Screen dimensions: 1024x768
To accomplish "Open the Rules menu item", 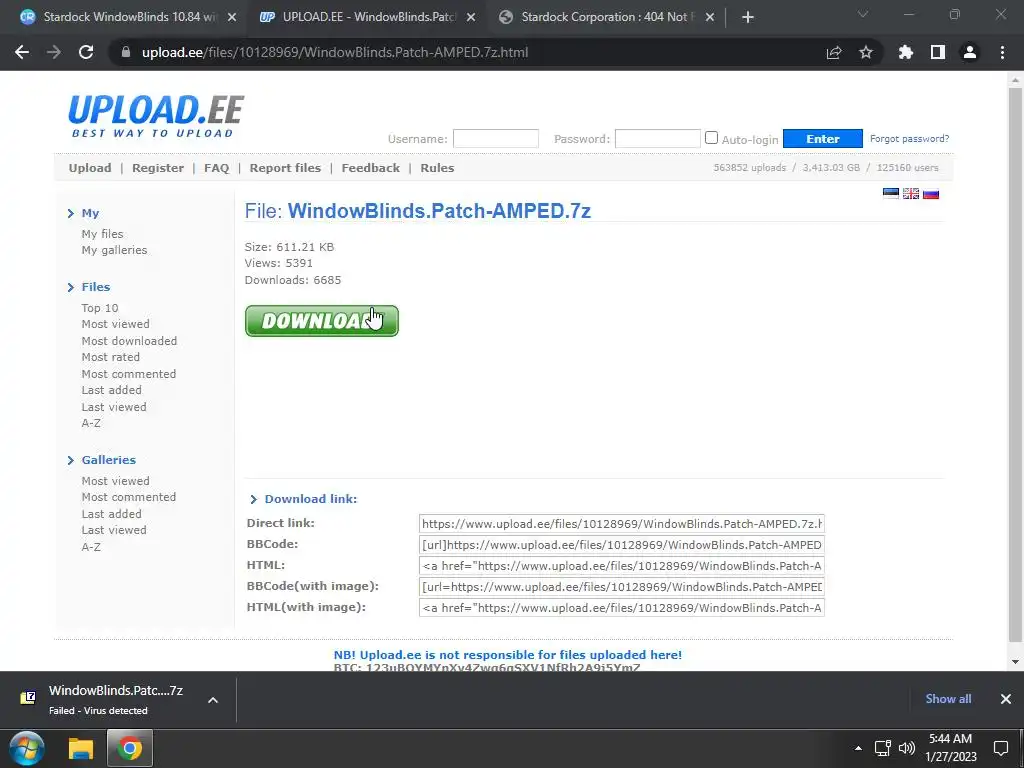I will coord(437,168).
